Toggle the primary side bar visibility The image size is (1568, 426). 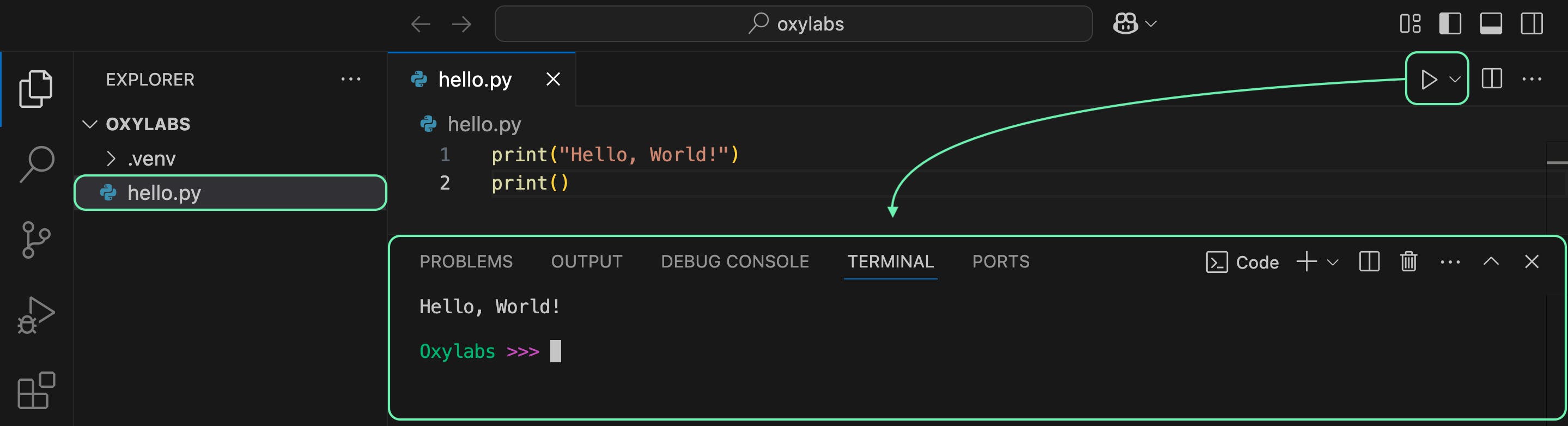pos(1450,24)
